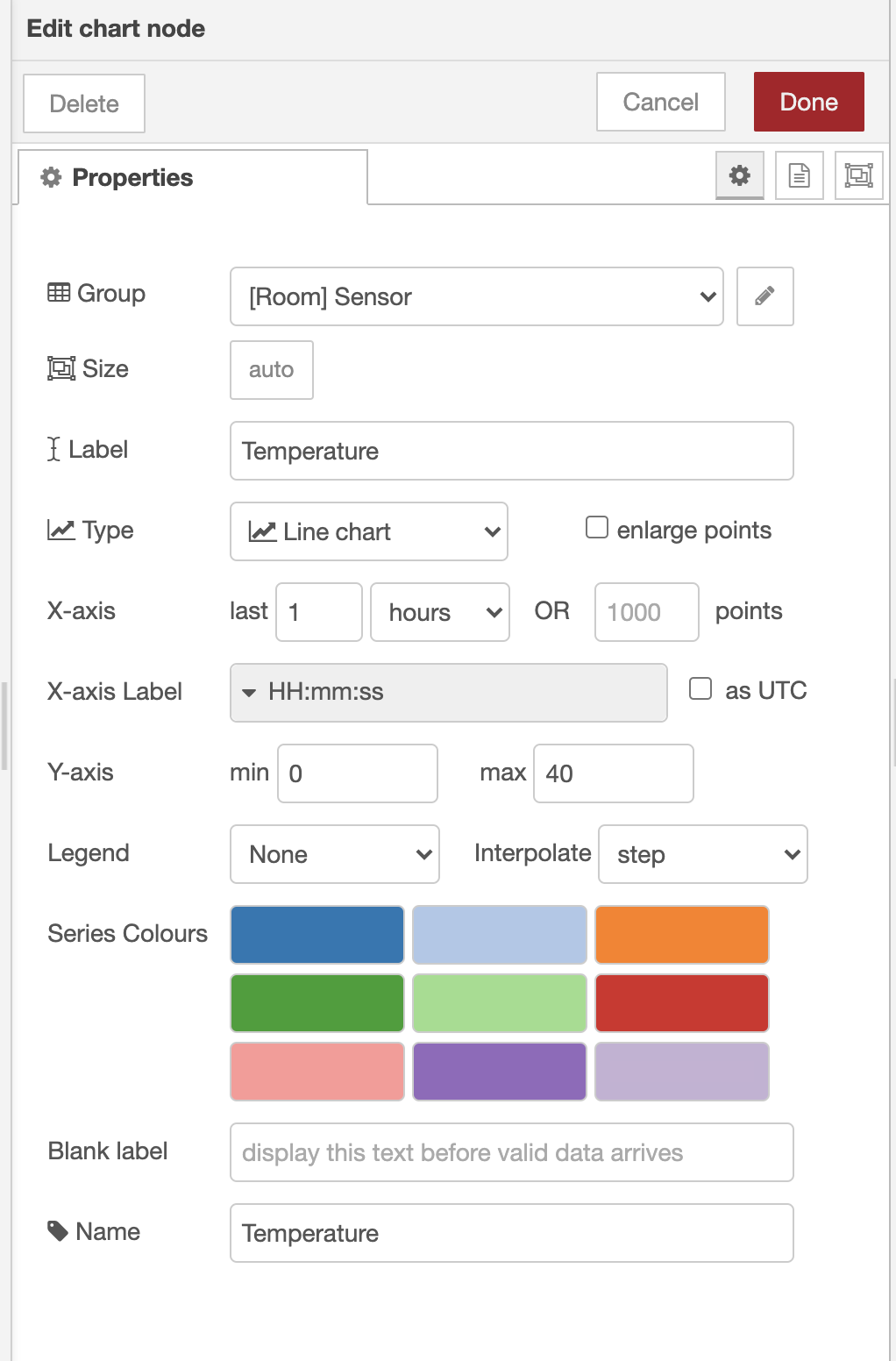Enable the enlarge points checkbox
896x1361 pixels.
pyautogui.click(x=597, y=528)
